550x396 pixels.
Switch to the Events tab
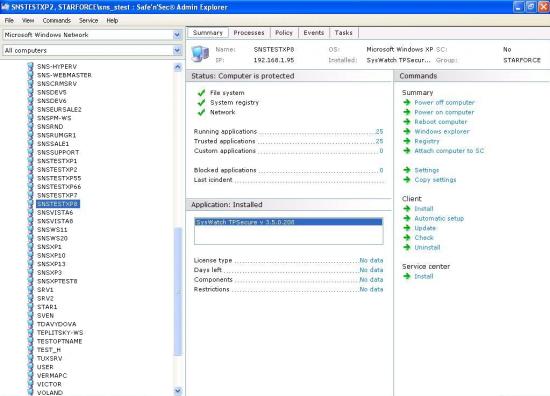314,33
